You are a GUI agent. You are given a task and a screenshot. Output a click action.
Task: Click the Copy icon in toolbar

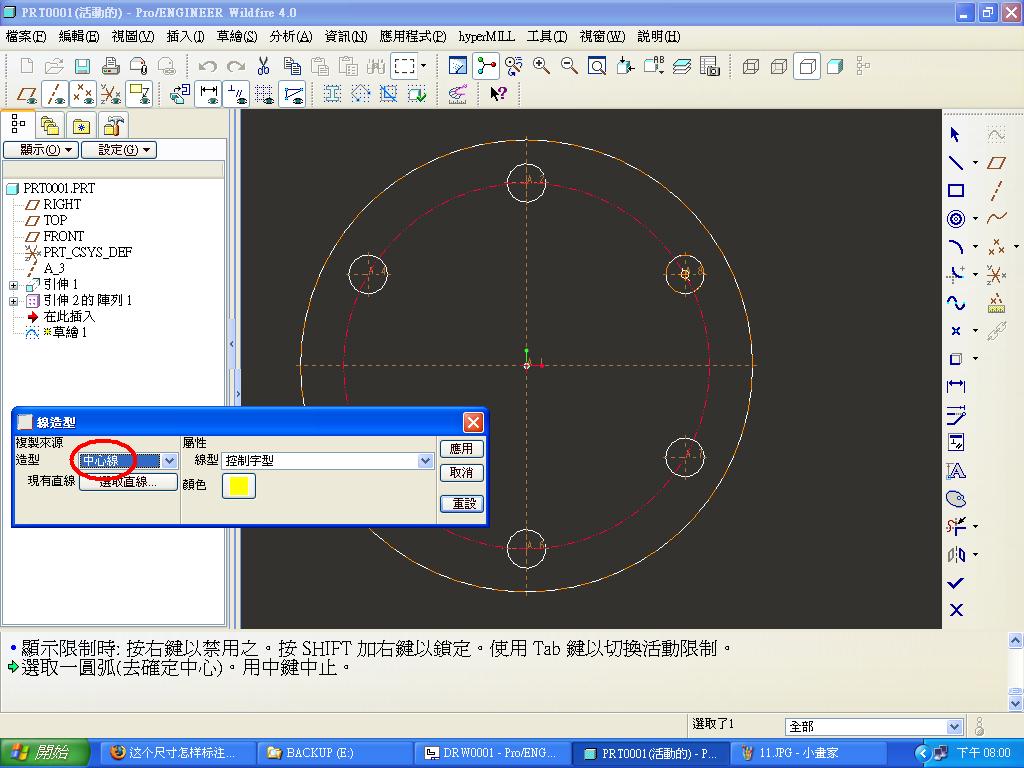[292, 66]
